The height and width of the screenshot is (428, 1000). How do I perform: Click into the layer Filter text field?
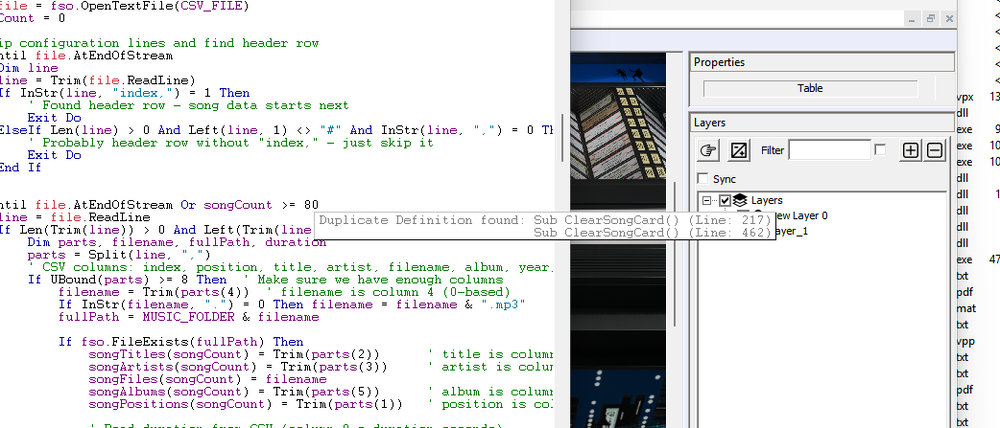pyautogui.click(x=830, y=151)
